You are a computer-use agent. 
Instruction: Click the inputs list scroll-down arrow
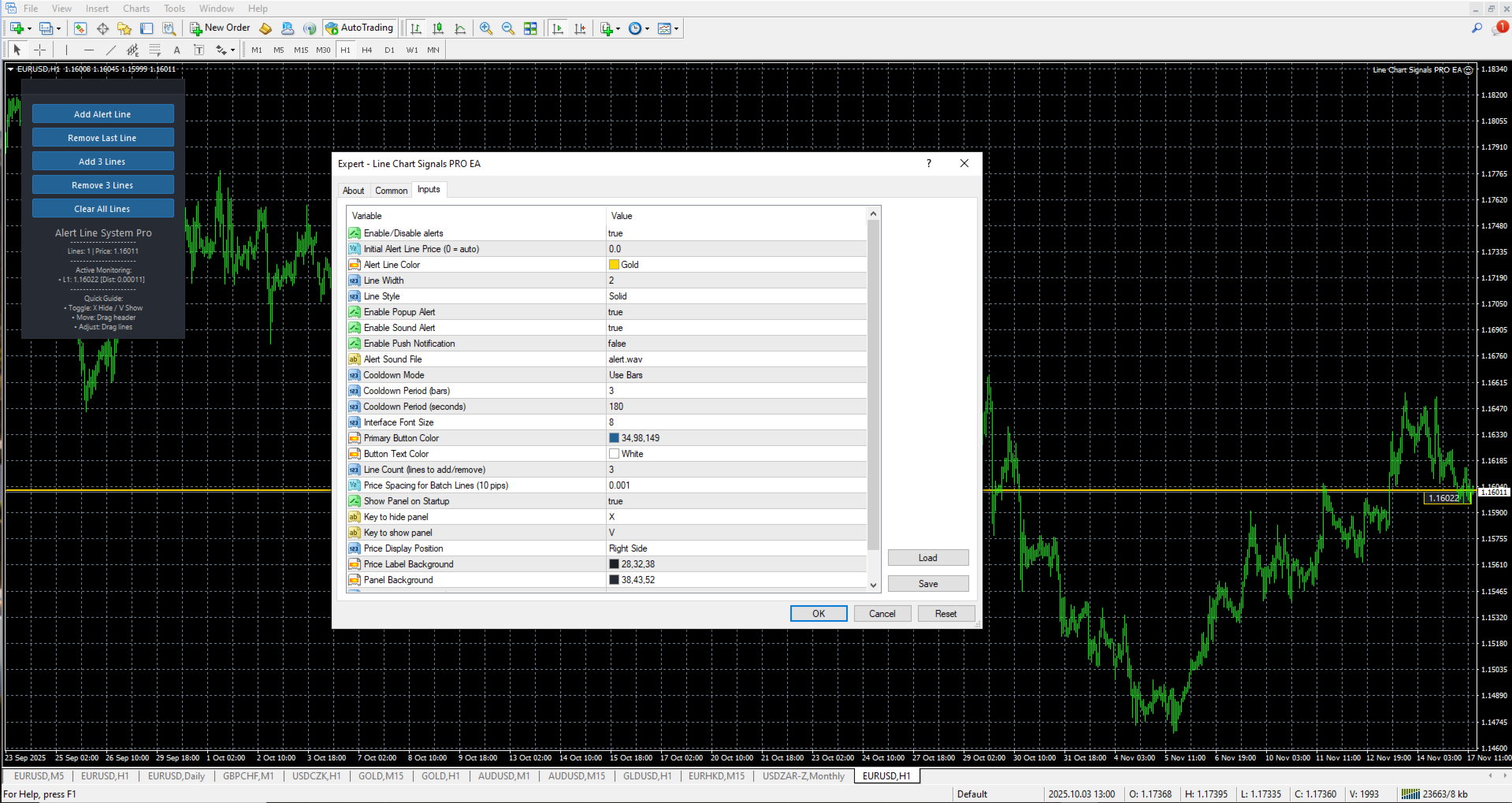[x=873, y=585]
